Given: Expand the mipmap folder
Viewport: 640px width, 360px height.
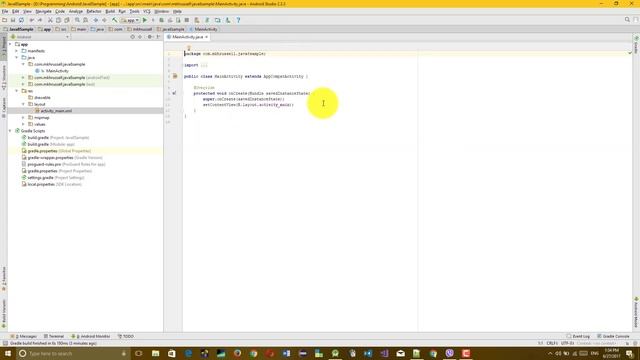Looking at the screenshot, I should pyautogui.click(x=23, y=118).
